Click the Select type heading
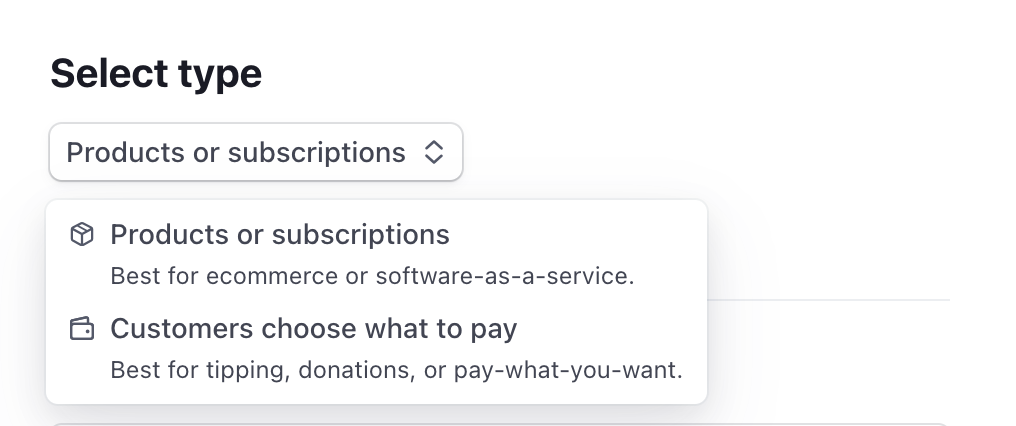The image size is (1016, 426). click(156, 73)
